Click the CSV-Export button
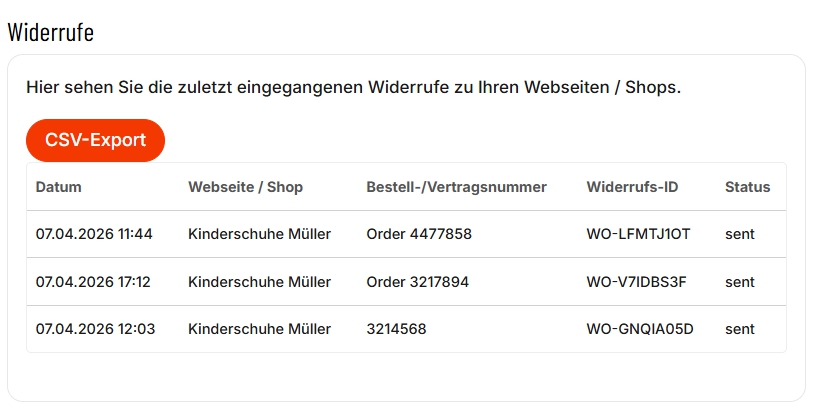Image resolution: width=813 pixels, height=410 pixels. [x=95, y=140]
